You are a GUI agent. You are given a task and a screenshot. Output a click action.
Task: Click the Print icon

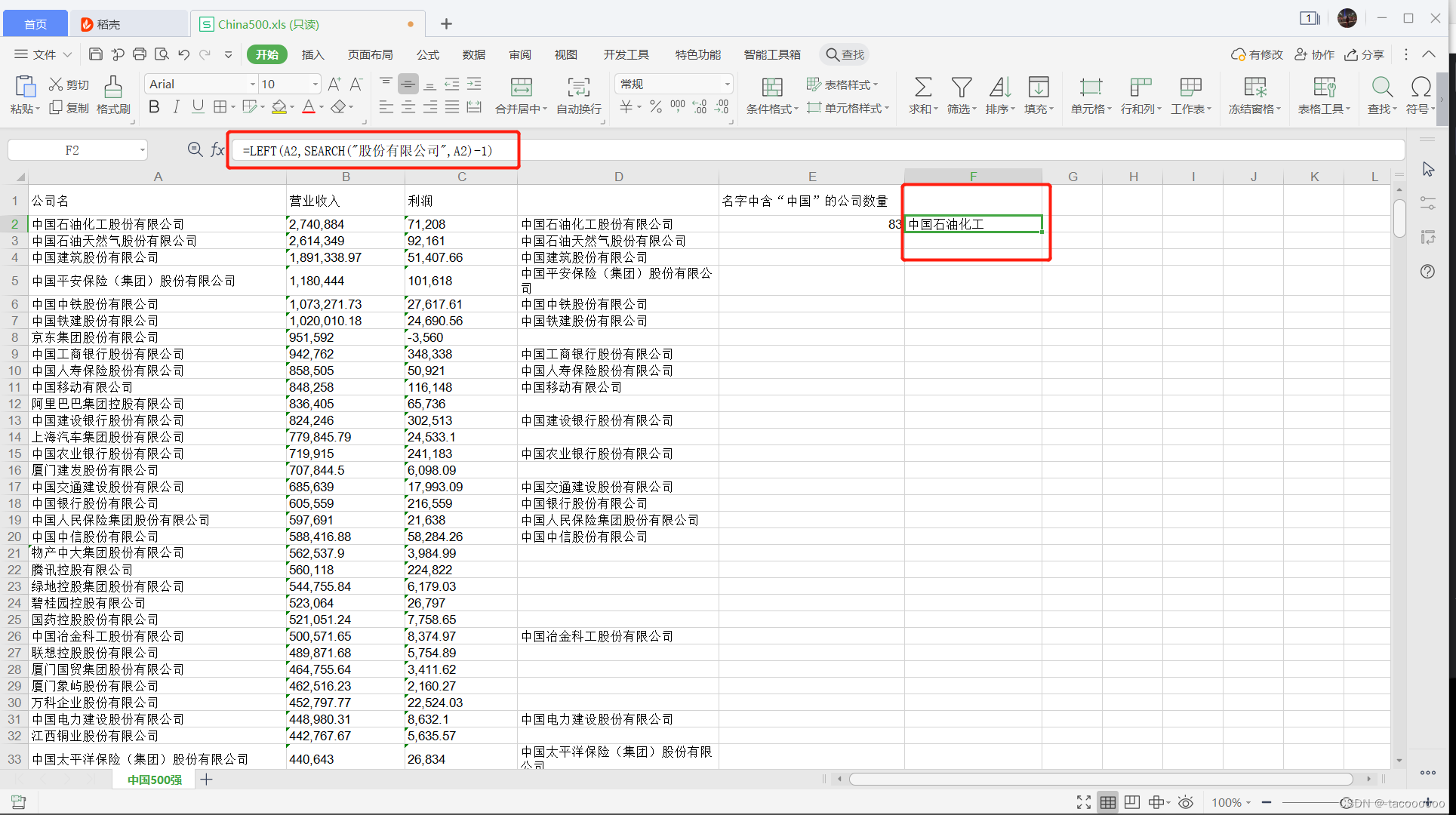140,54
